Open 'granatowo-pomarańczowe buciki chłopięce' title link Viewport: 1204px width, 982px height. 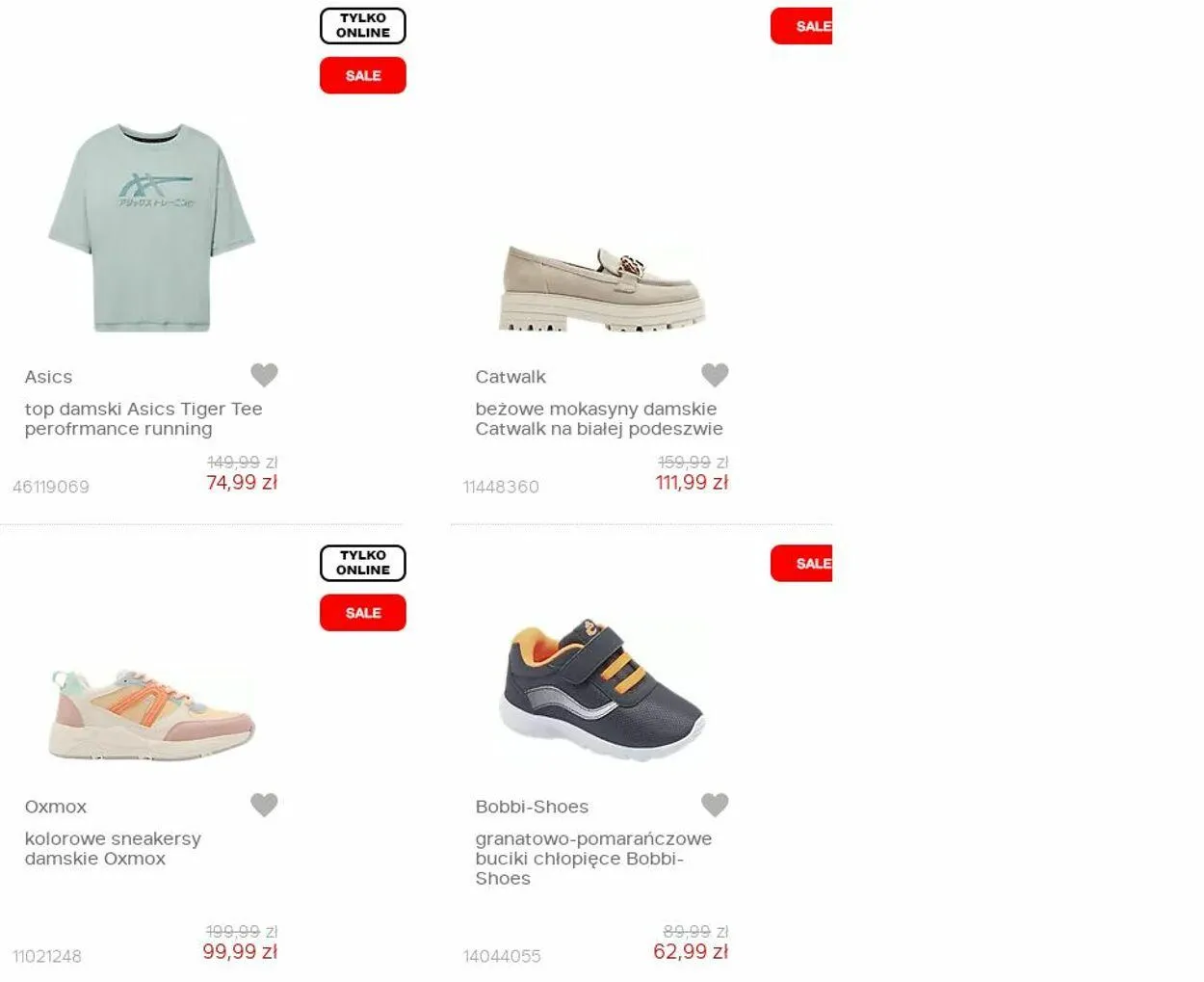(593, 859)
